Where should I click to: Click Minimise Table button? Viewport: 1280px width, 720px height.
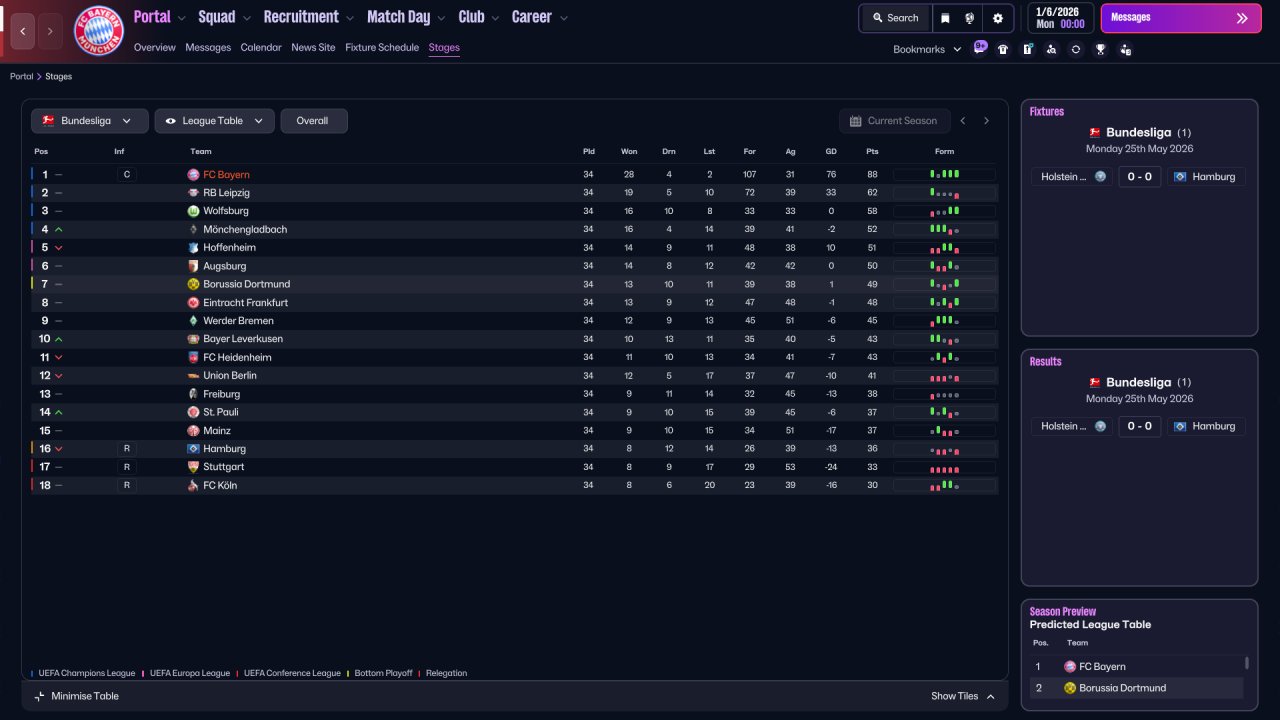click(76, 696)
